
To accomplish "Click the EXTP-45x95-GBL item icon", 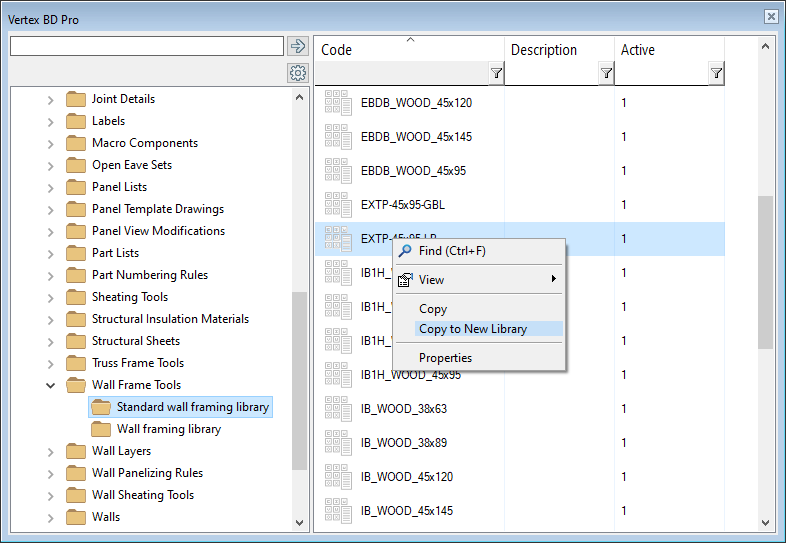I will click(337, 204).
